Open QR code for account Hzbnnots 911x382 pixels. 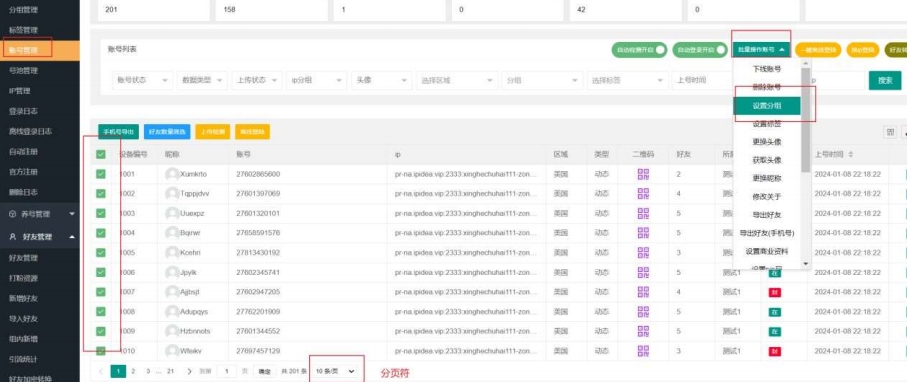pos(643,331)
